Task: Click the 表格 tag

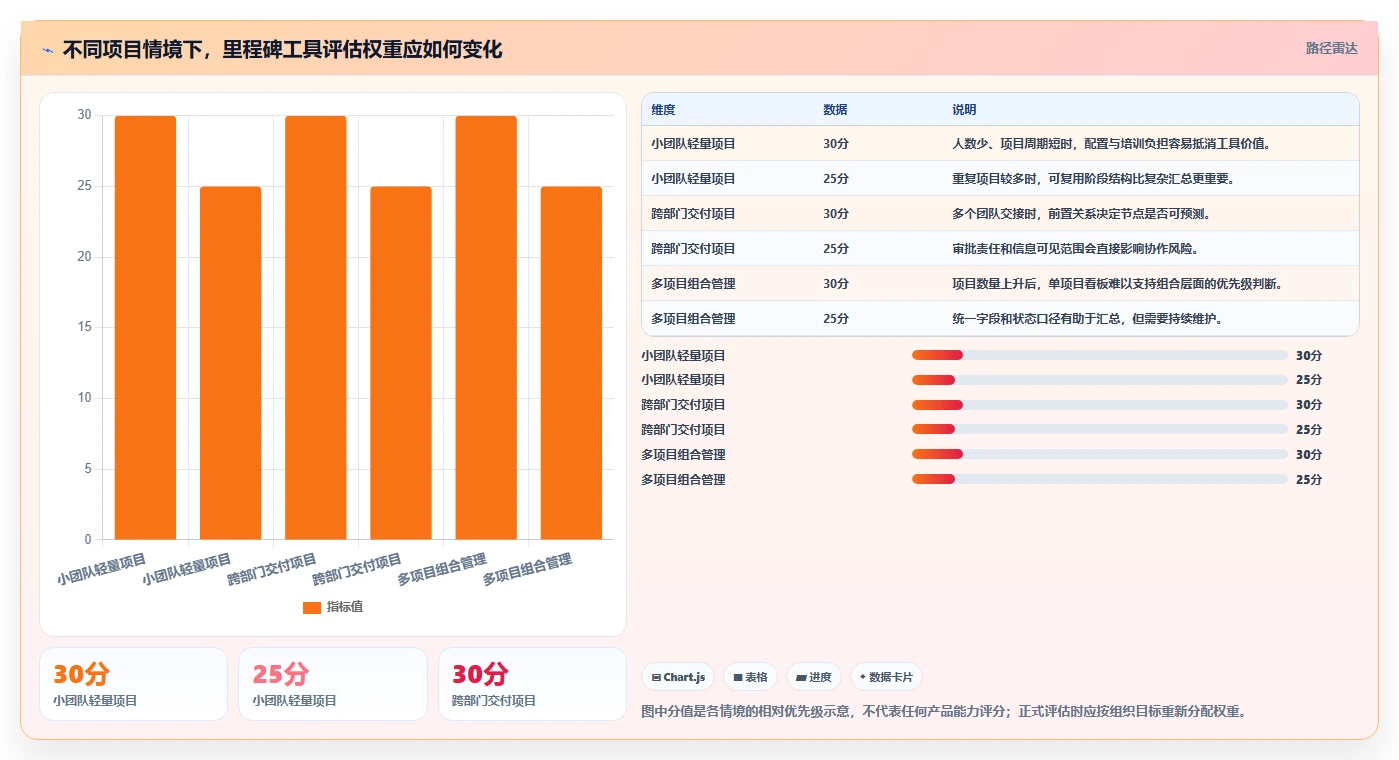Action: (x=750, y=677)
